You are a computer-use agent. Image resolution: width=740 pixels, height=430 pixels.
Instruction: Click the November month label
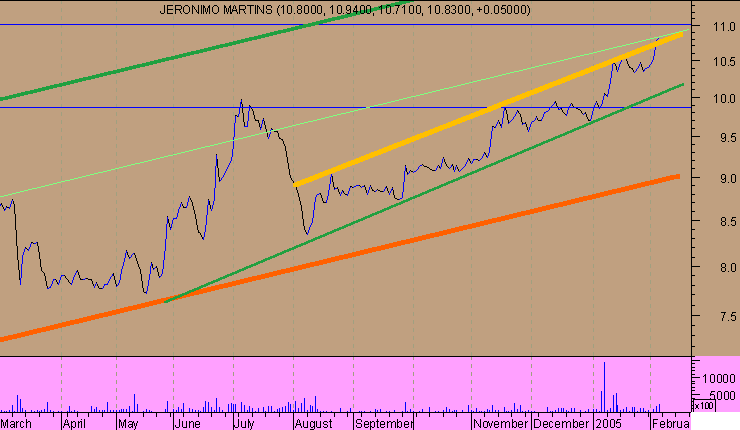[500, 423]
